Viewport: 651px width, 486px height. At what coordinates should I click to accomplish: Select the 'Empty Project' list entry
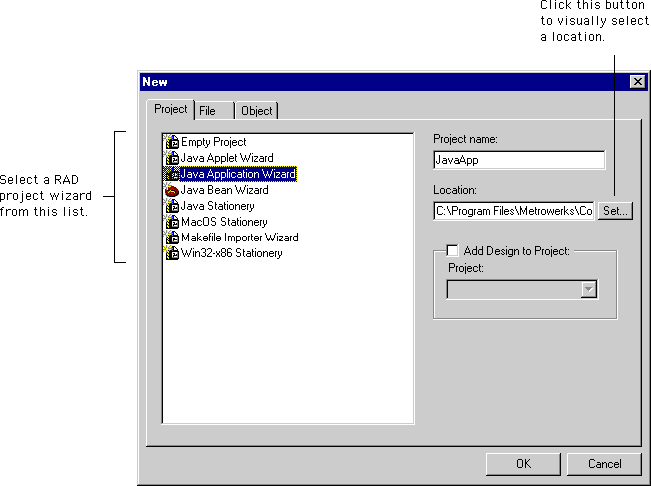(x=213, y=142)
